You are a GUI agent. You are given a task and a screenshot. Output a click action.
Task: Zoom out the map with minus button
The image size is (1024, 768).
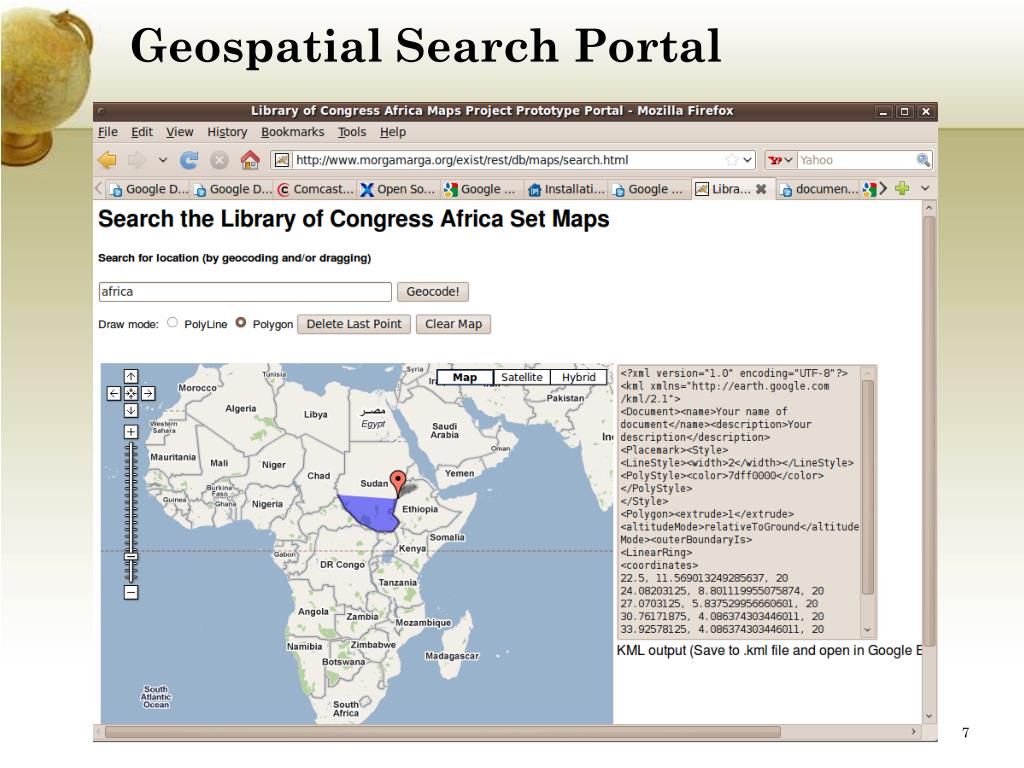131,592
